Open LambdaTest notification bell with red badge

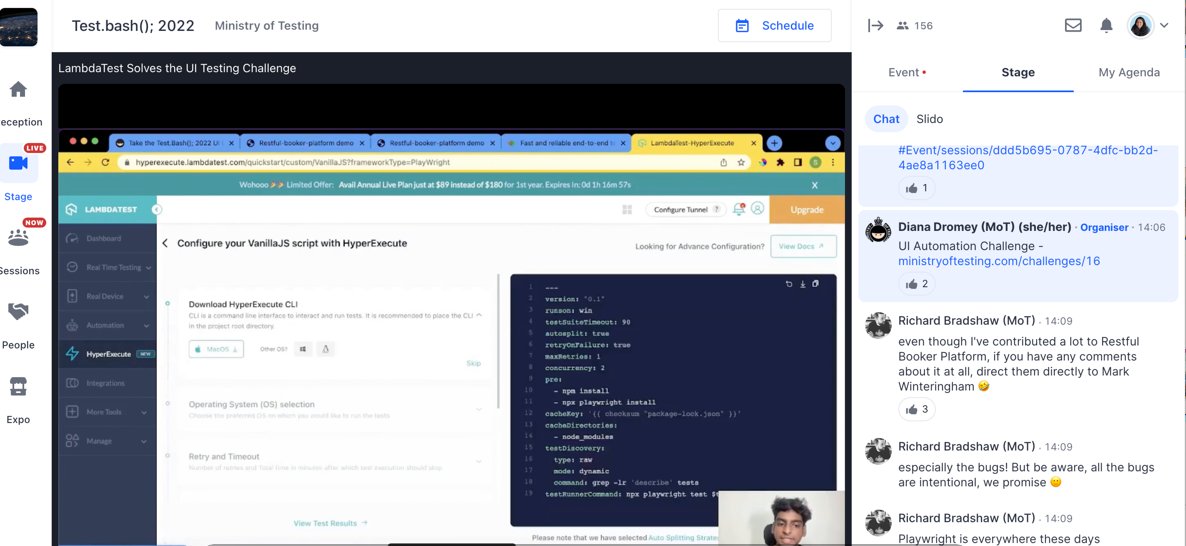click(x=739, y=209)
